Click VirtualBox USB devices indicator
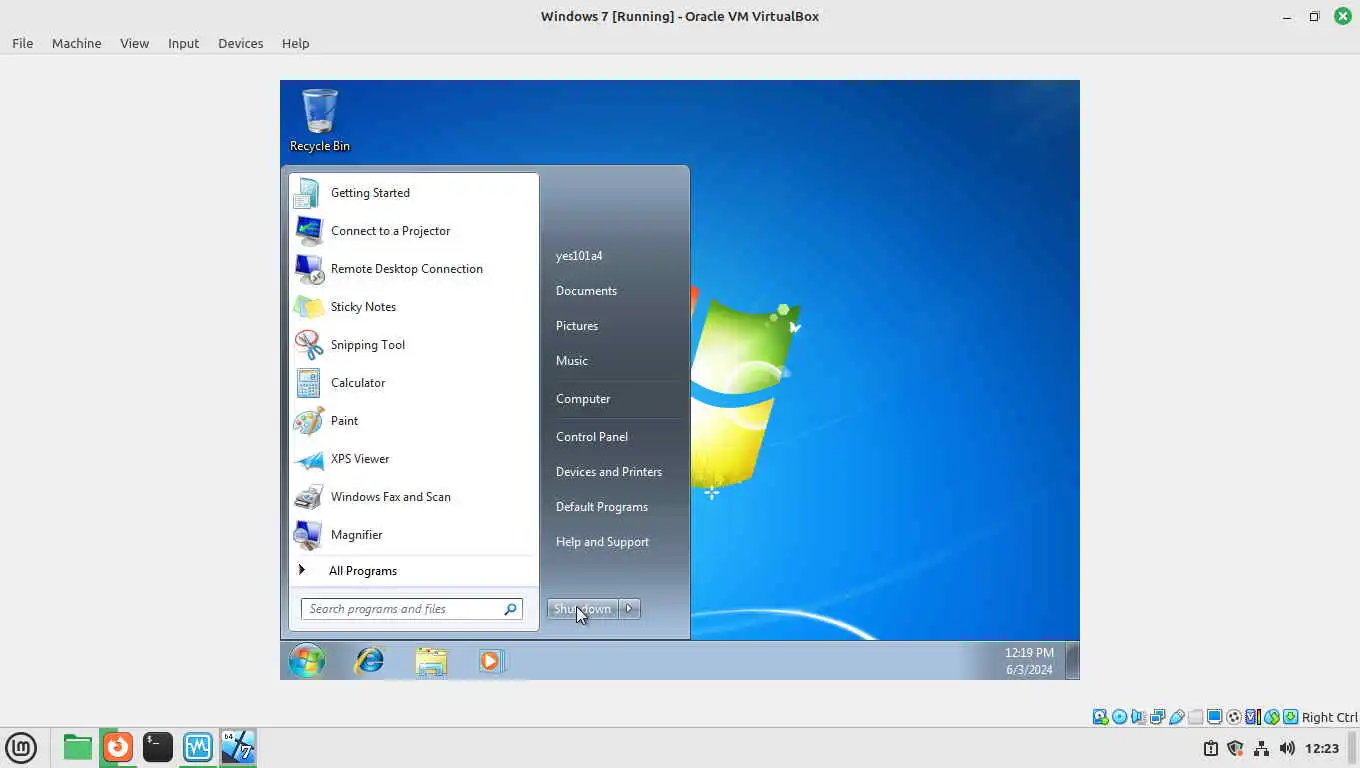 coord(1177,717)
